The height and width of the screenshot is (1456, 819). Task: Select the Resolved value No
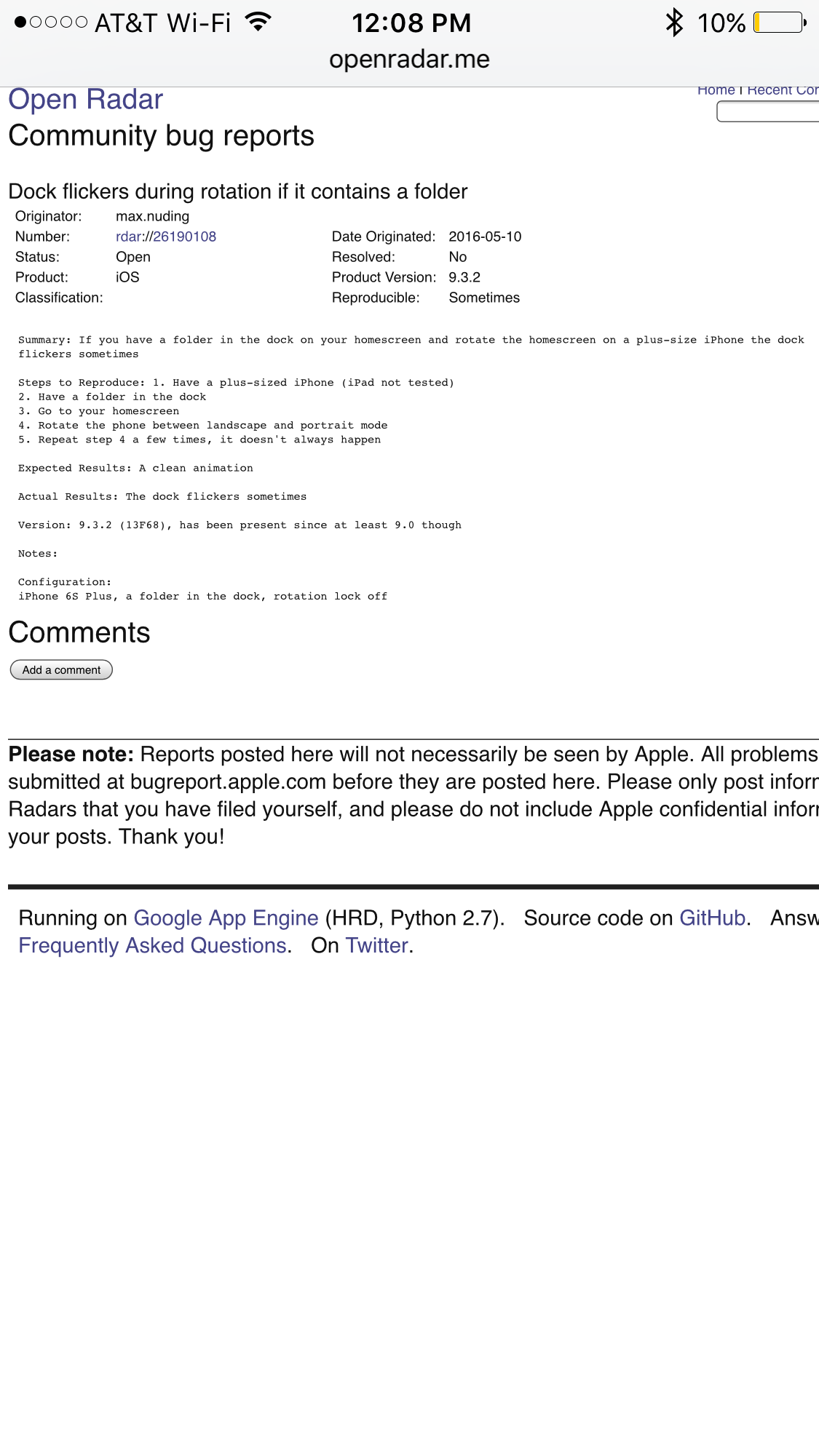click(458, 257)
